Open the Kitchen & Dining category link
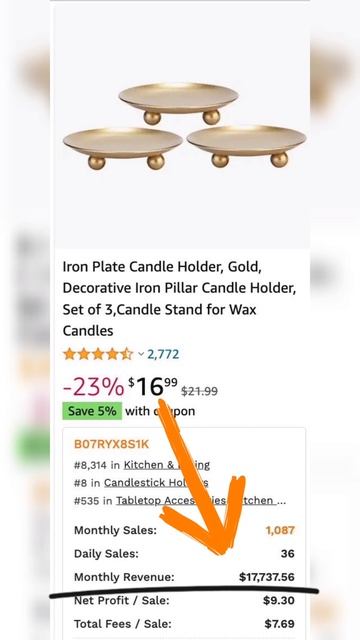The height and width of the screenshot is (640, 360). [x=167, y=464]
